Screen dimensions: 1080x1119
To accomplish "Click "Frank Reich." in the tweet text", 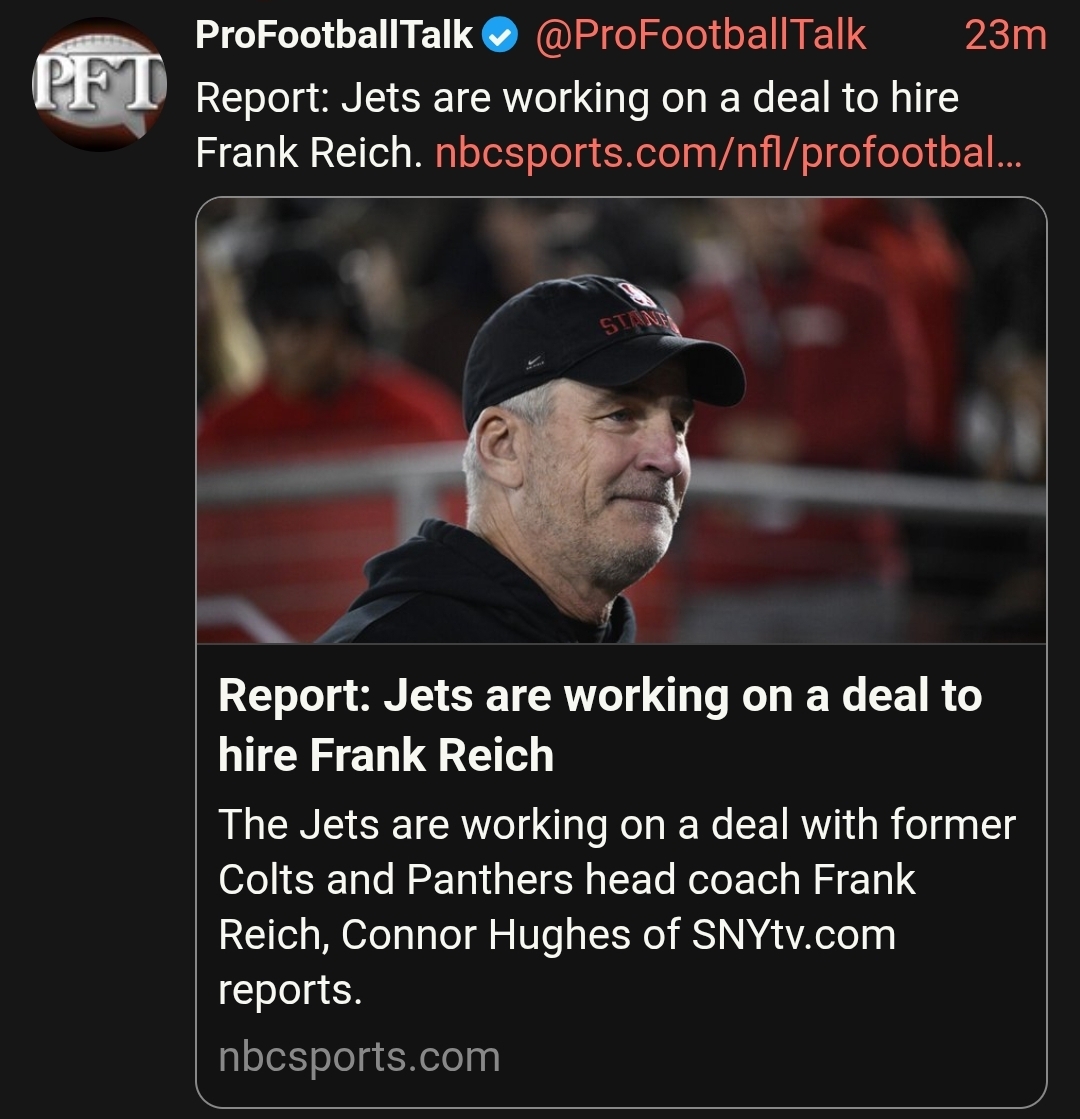I will pos(310,153).
